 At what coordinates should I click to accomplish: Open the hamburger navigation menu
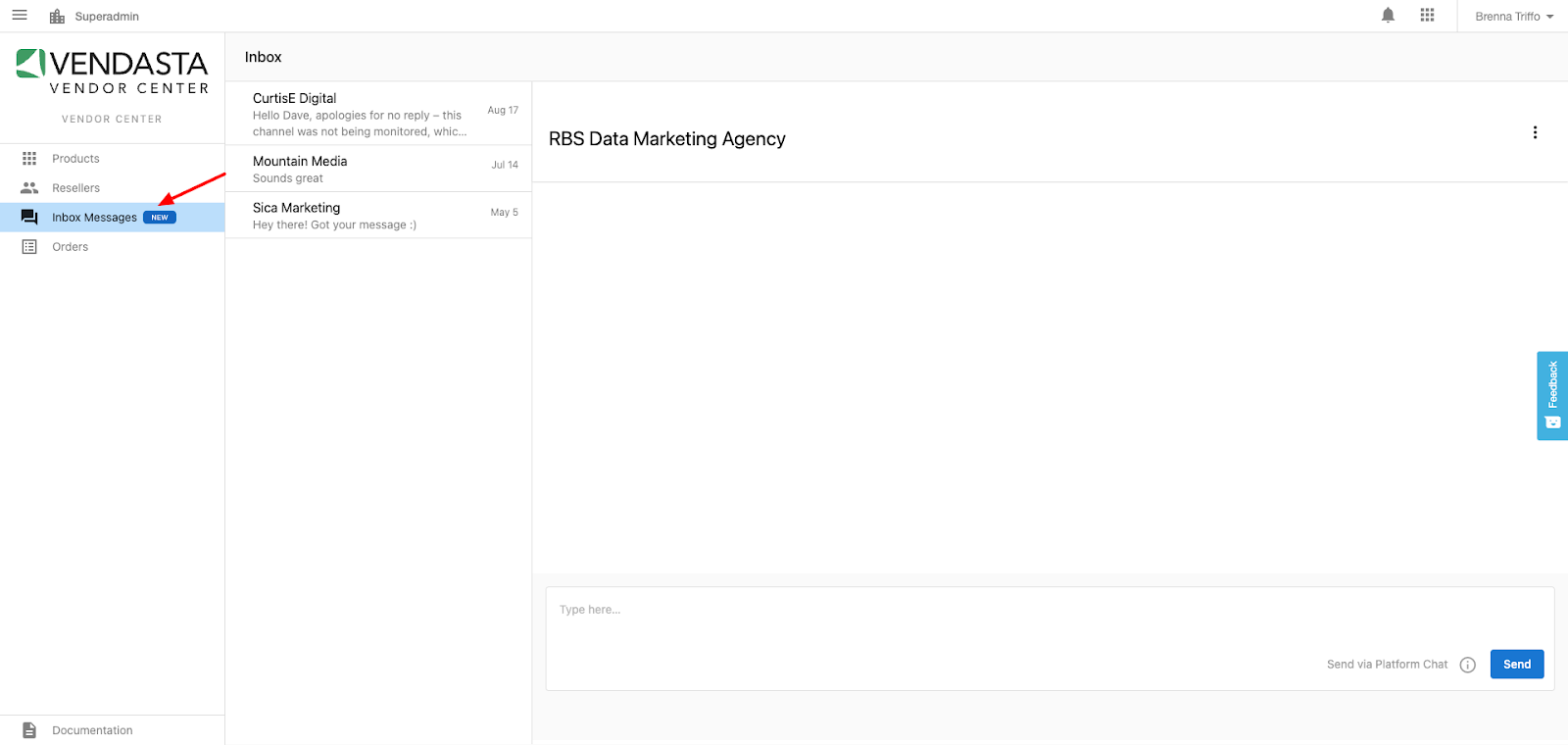(x=20, y=16)
